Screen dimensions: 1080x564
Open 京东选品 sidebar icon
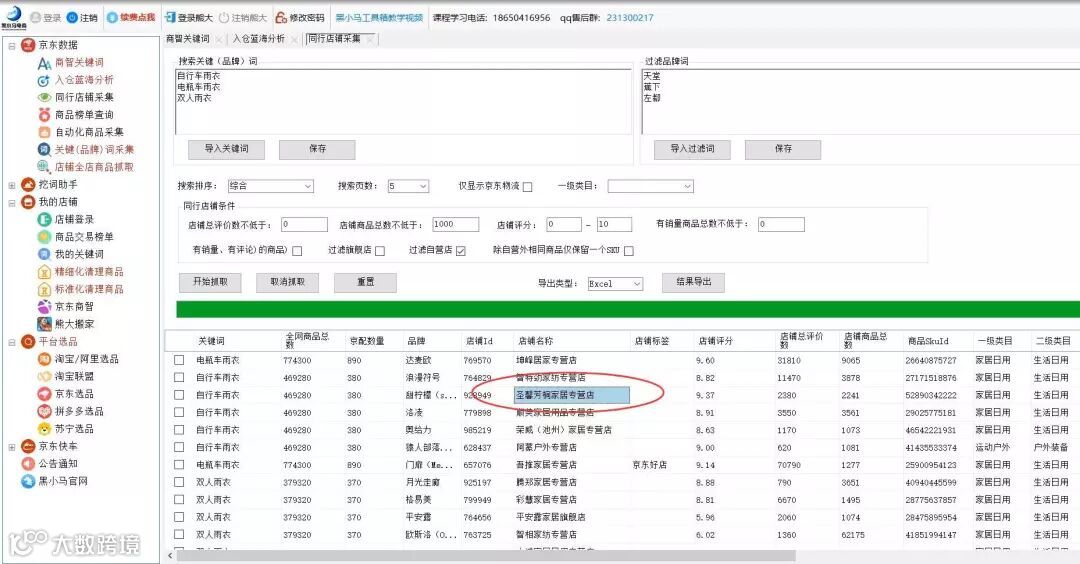[44, 394]
